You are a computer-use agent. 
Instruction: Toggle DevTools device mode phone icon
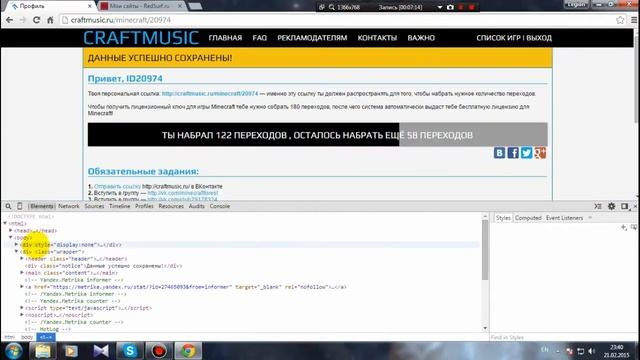click(19, 206)
